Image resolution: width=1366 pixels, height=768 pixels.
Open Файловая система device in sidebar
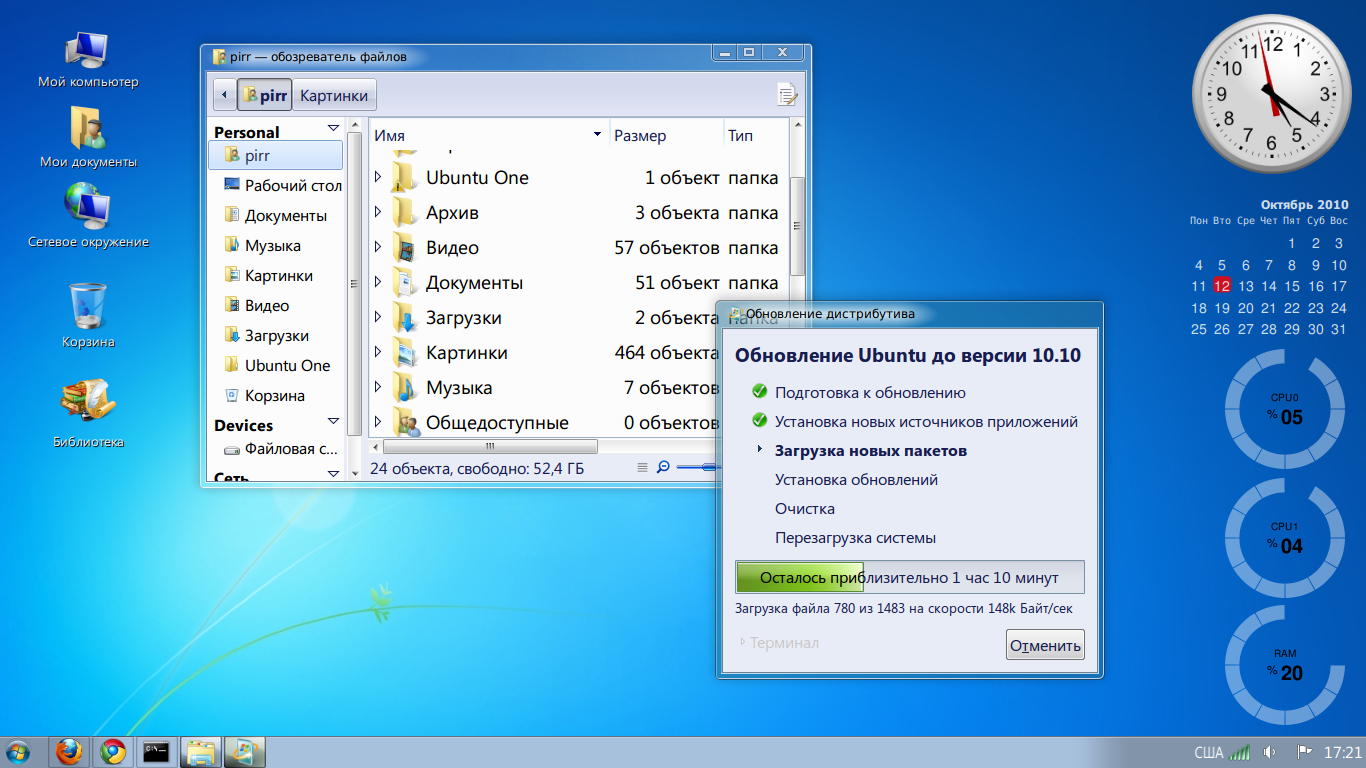(276, 449)
